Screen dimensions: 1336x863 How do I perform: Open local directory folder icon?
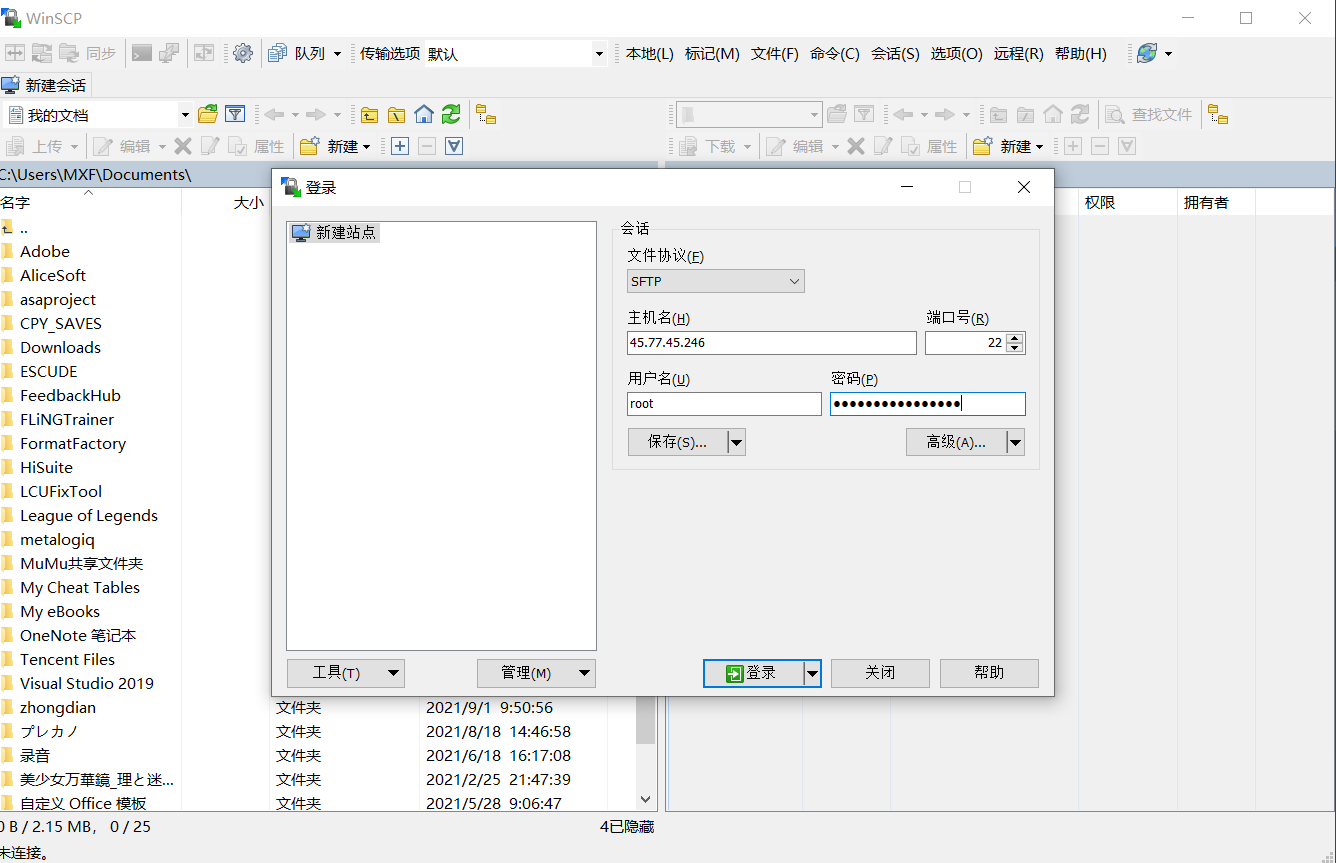pos(208,114)
